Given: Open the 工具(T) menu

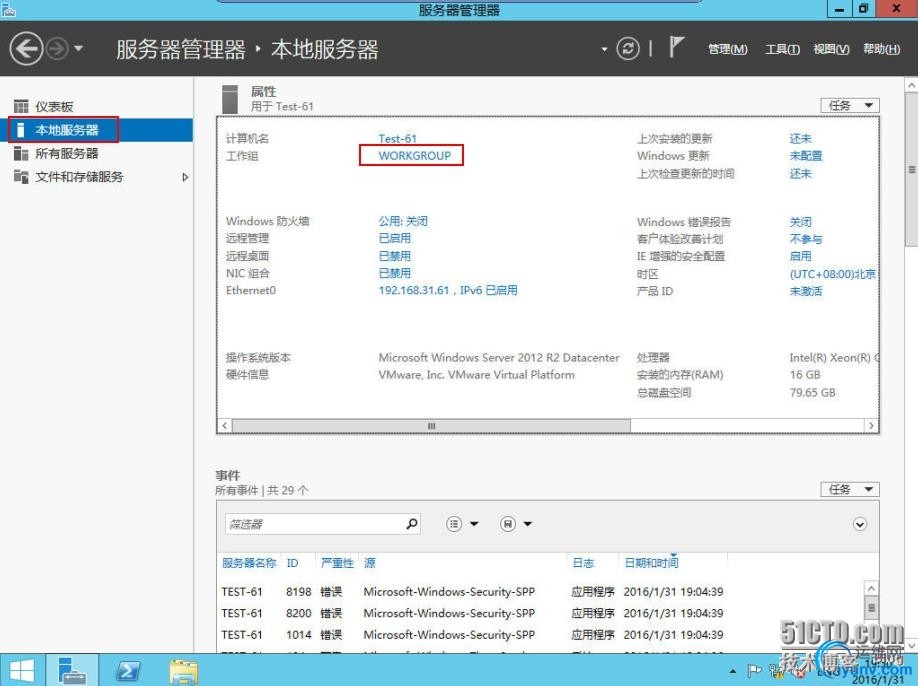Looking at the screenshot, I should [x=782, y=49].
